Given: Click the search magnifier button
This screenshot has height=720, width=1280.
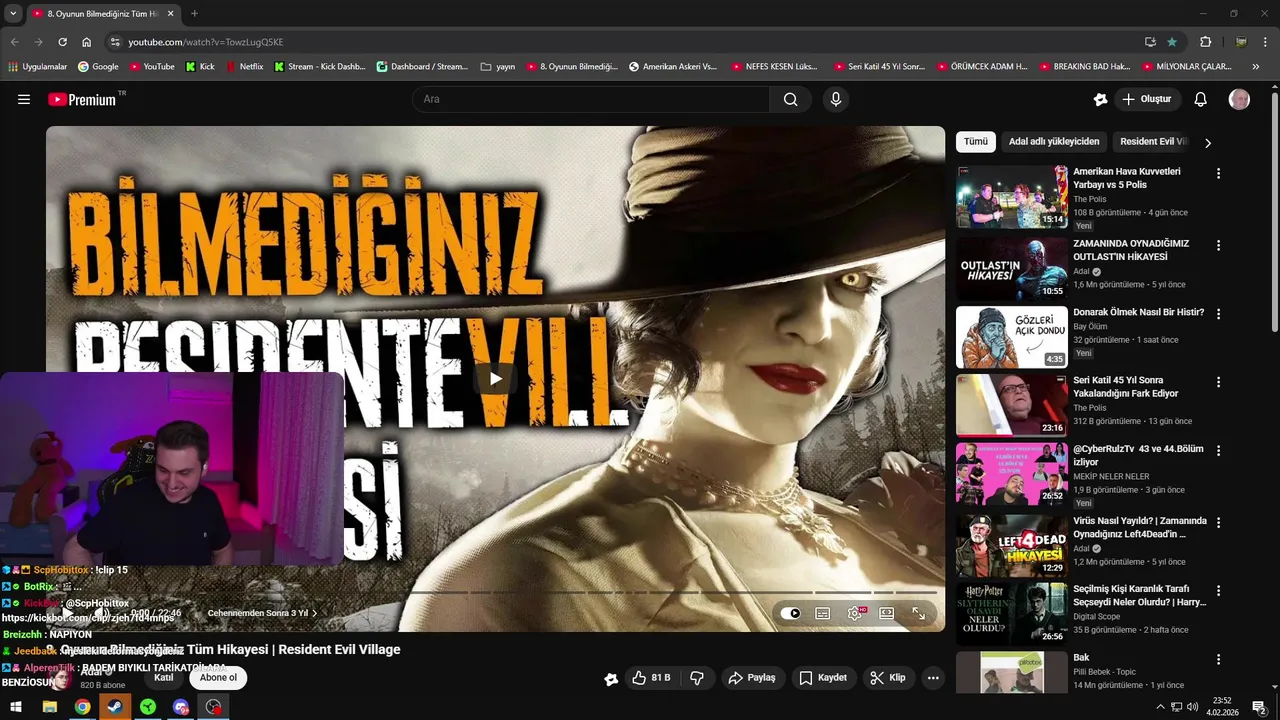Looking at the screenshot, I should pyautogui.click(x=790, y=99).
